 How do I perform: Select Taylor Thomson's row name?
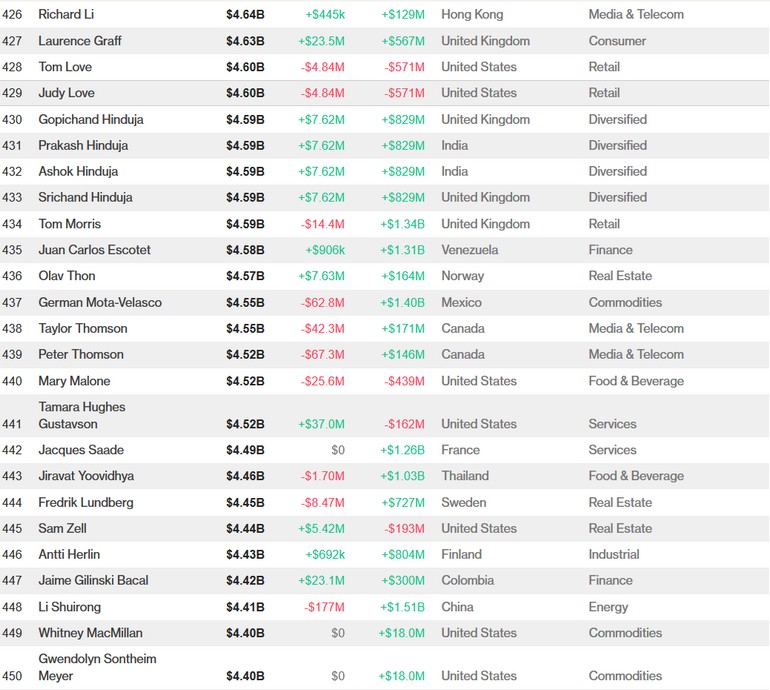coord(83,328)
